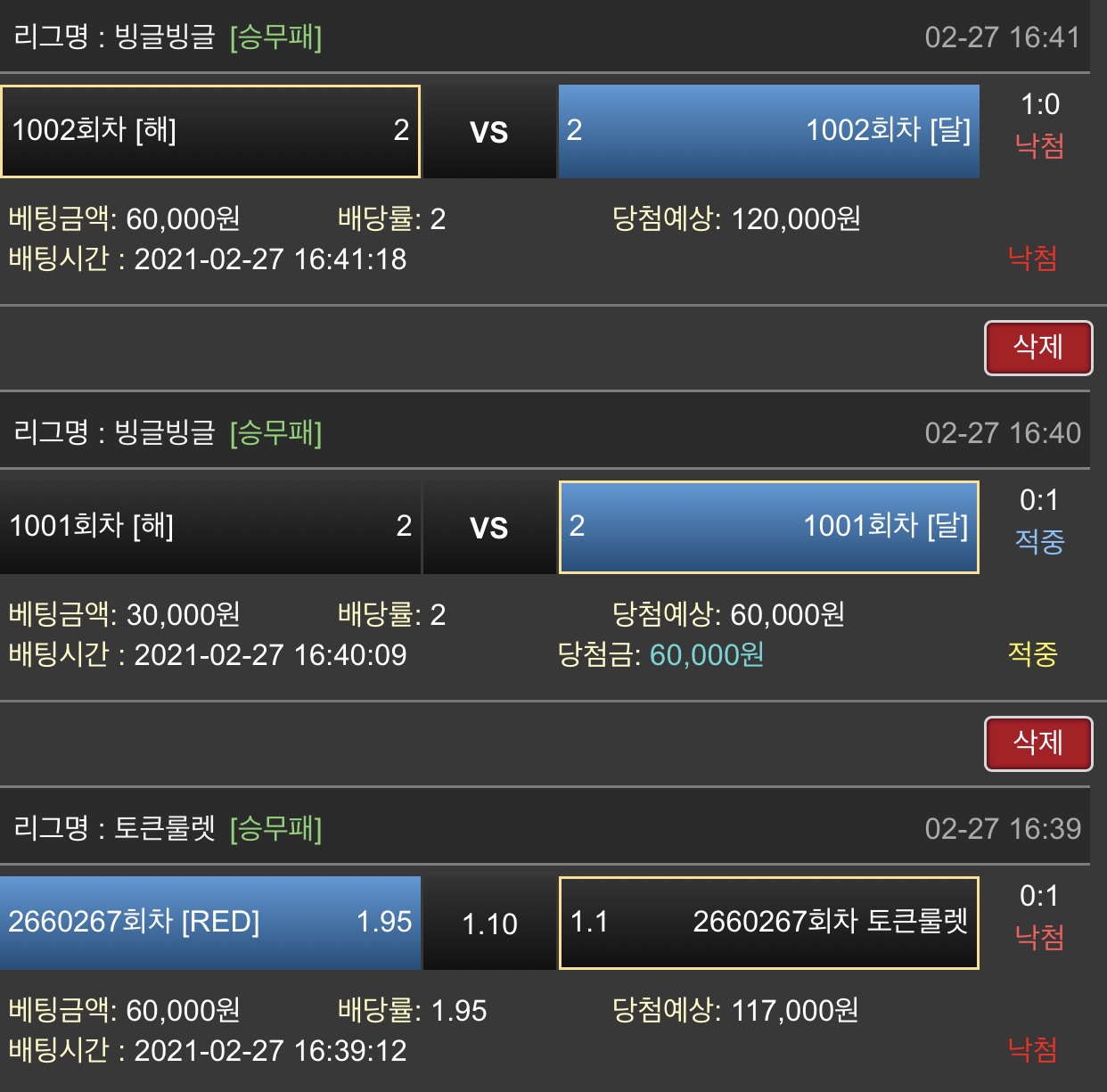Click the 빙글빙글 league header dated 02-27 16:41
Viewport: 1107px width, 1092px height.
click(168, 37)
